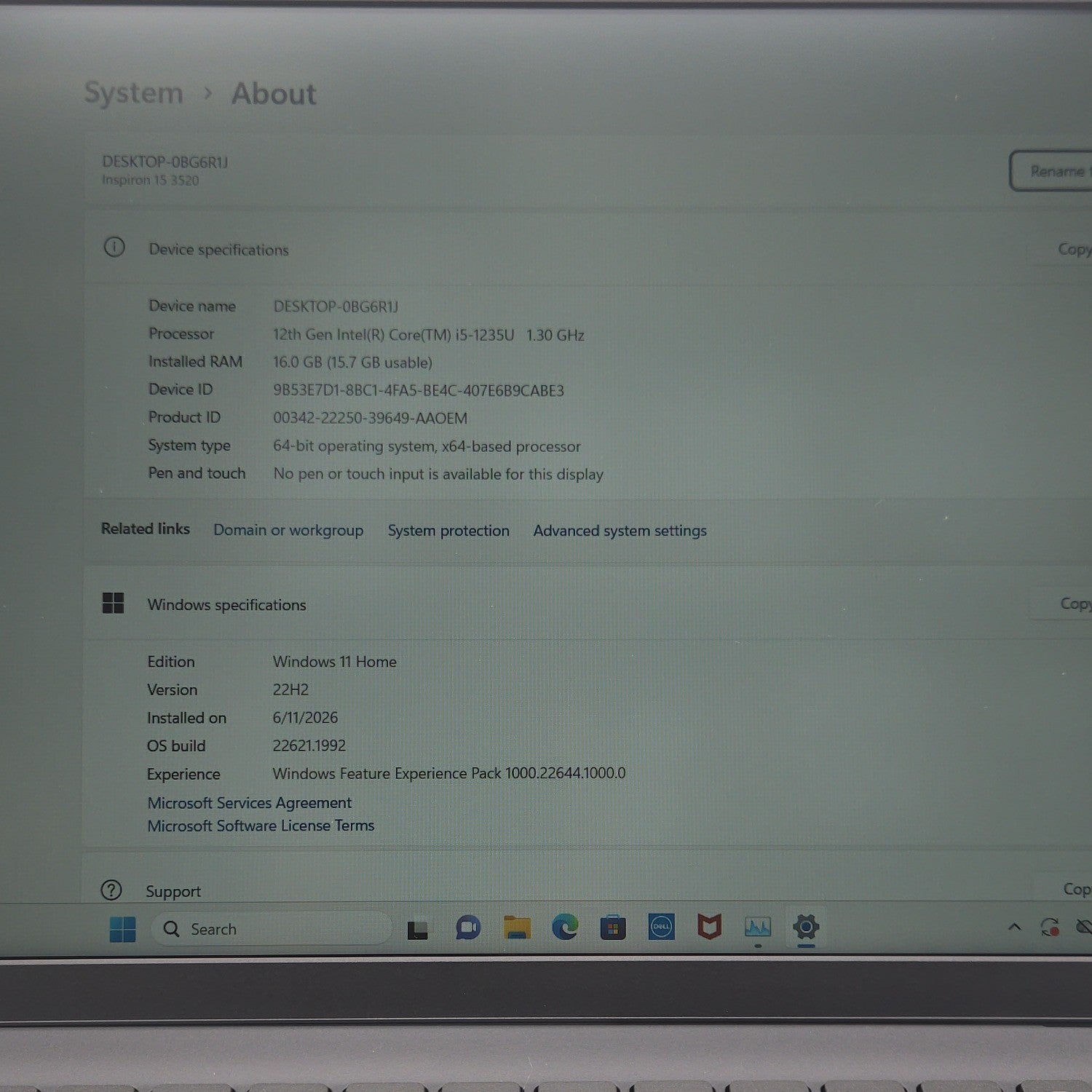Image resolution: width=1092 pixels, height=1092 pixels.
Task: Switch to Task Manager on the taskbar
Action: click(758, 927)
